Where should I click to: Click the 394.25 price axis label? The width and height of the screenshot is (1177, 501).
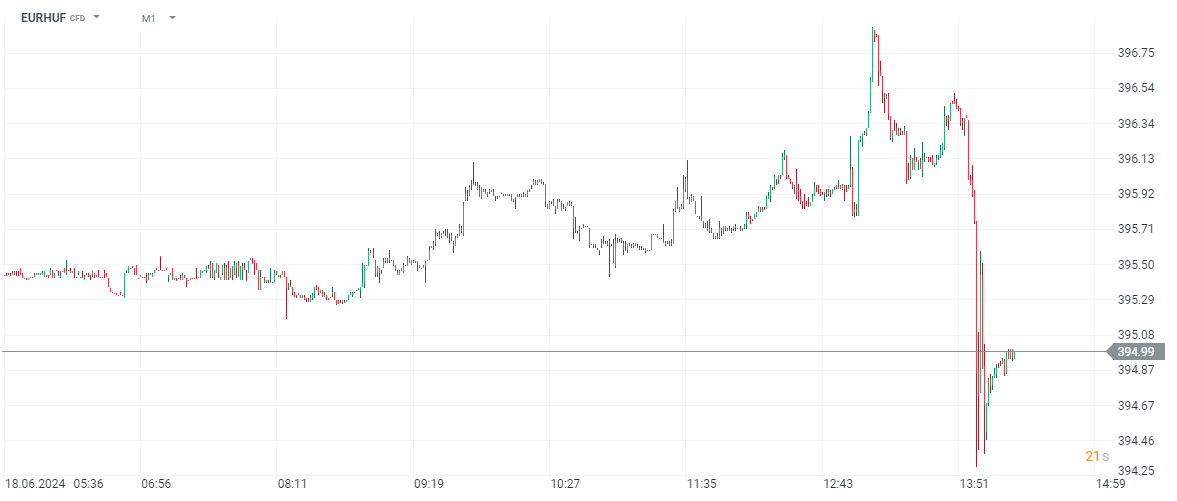coord(1136,471)
